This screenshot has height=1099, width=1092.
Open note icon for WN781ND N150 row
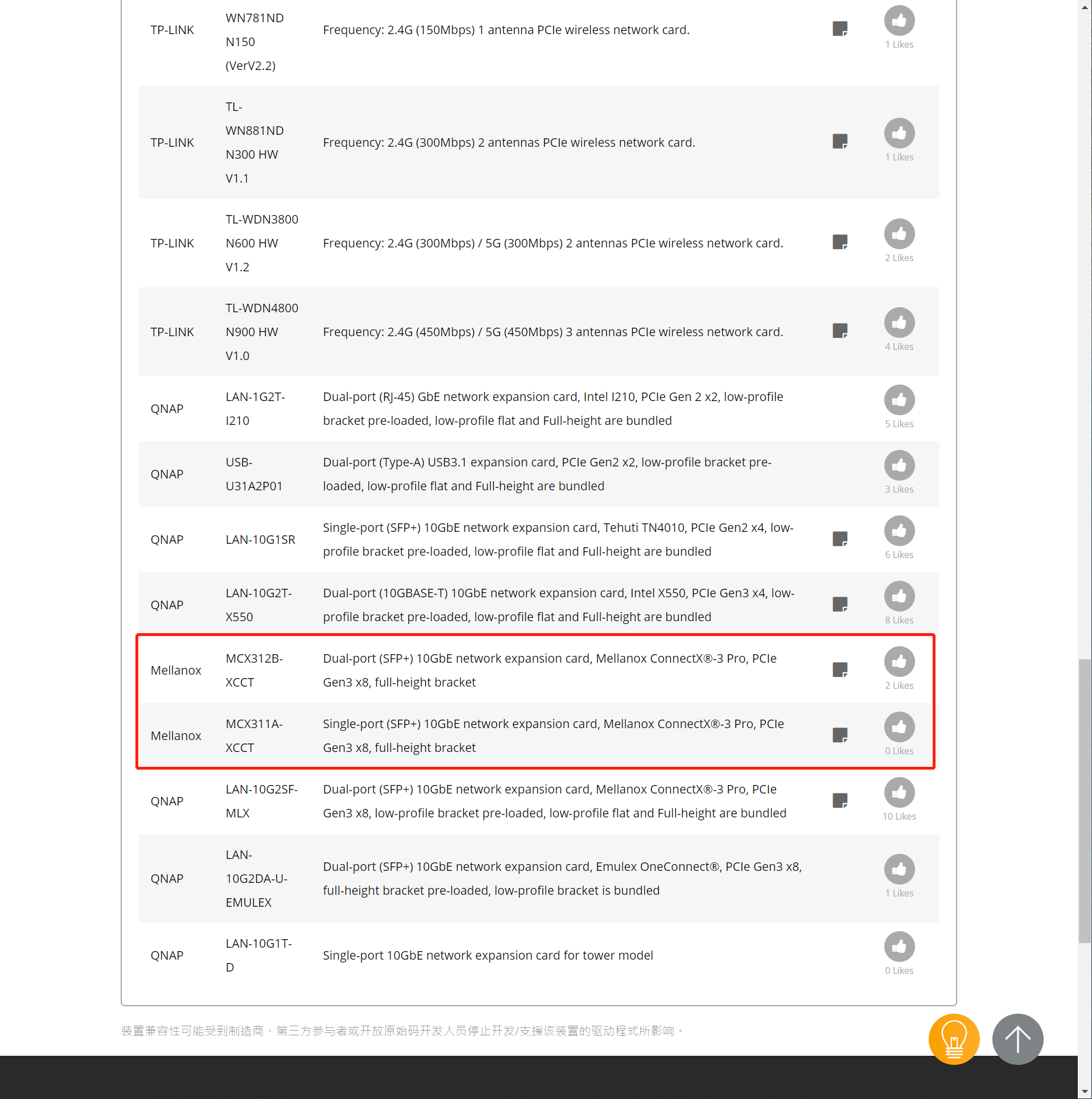839,28
